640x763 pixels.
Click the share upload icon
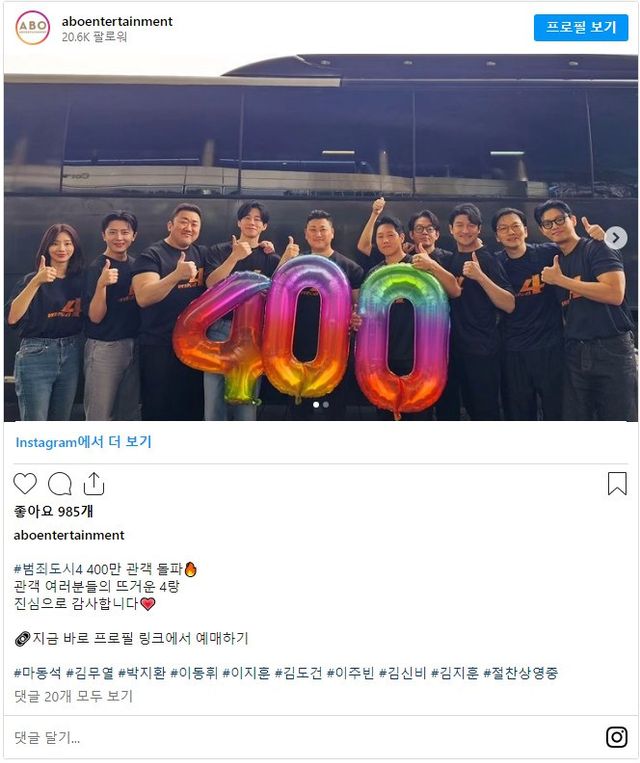click(x=94, y=483)
